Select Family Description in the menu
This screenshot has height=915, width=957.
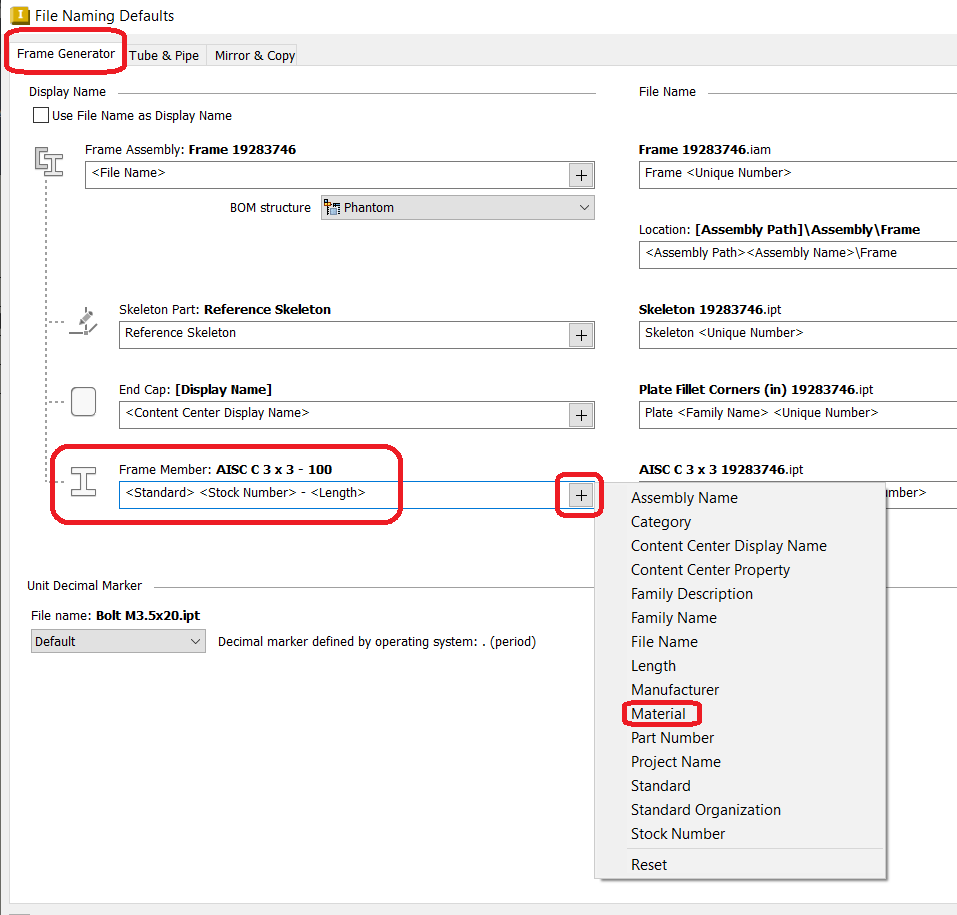(692, 594)
